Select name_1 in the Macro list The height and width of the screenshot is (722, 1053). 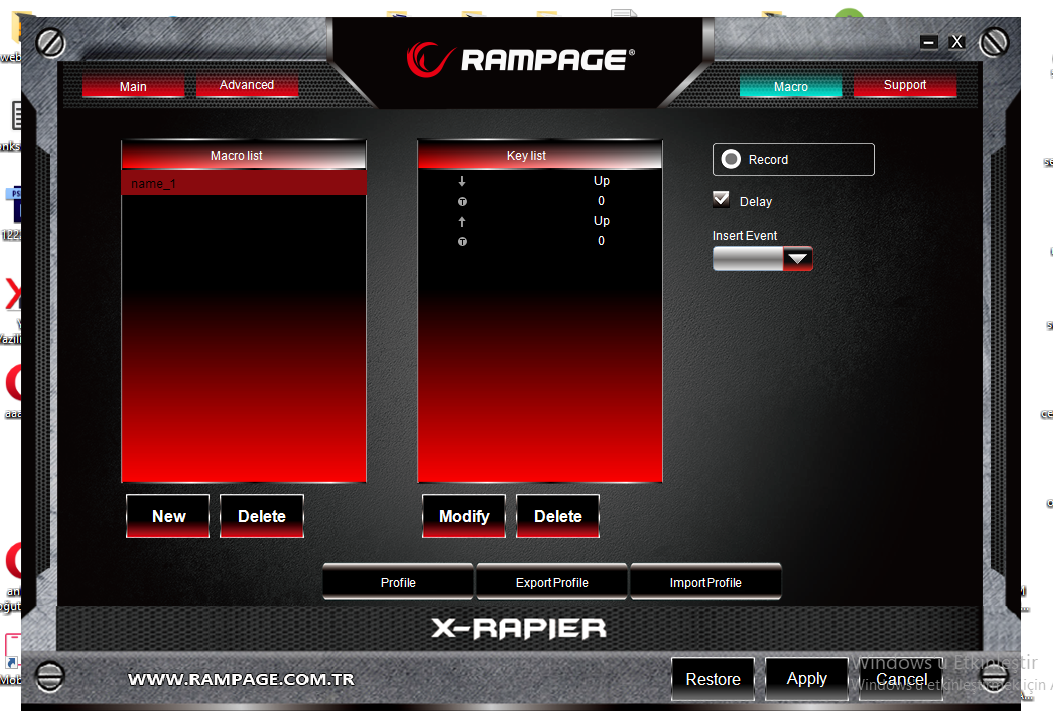pos(244,184)
